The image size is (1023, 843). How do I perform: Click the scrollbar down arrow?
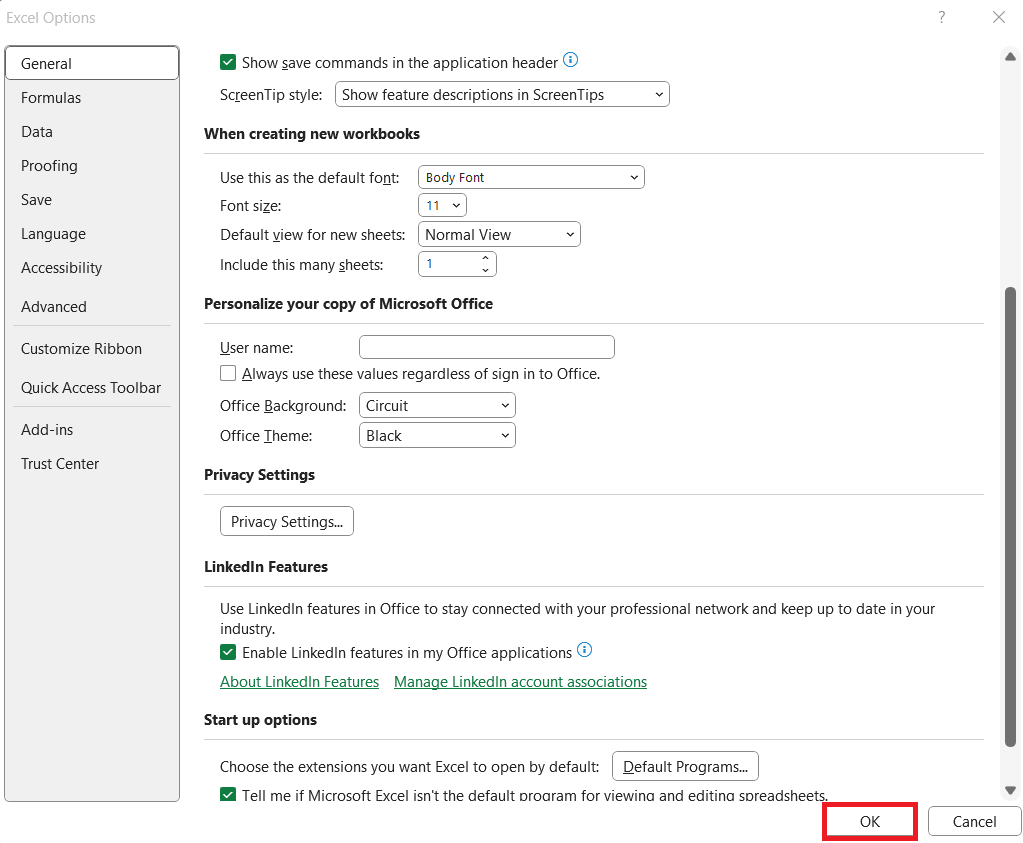pyautogui.click(x=1010, y=790)
